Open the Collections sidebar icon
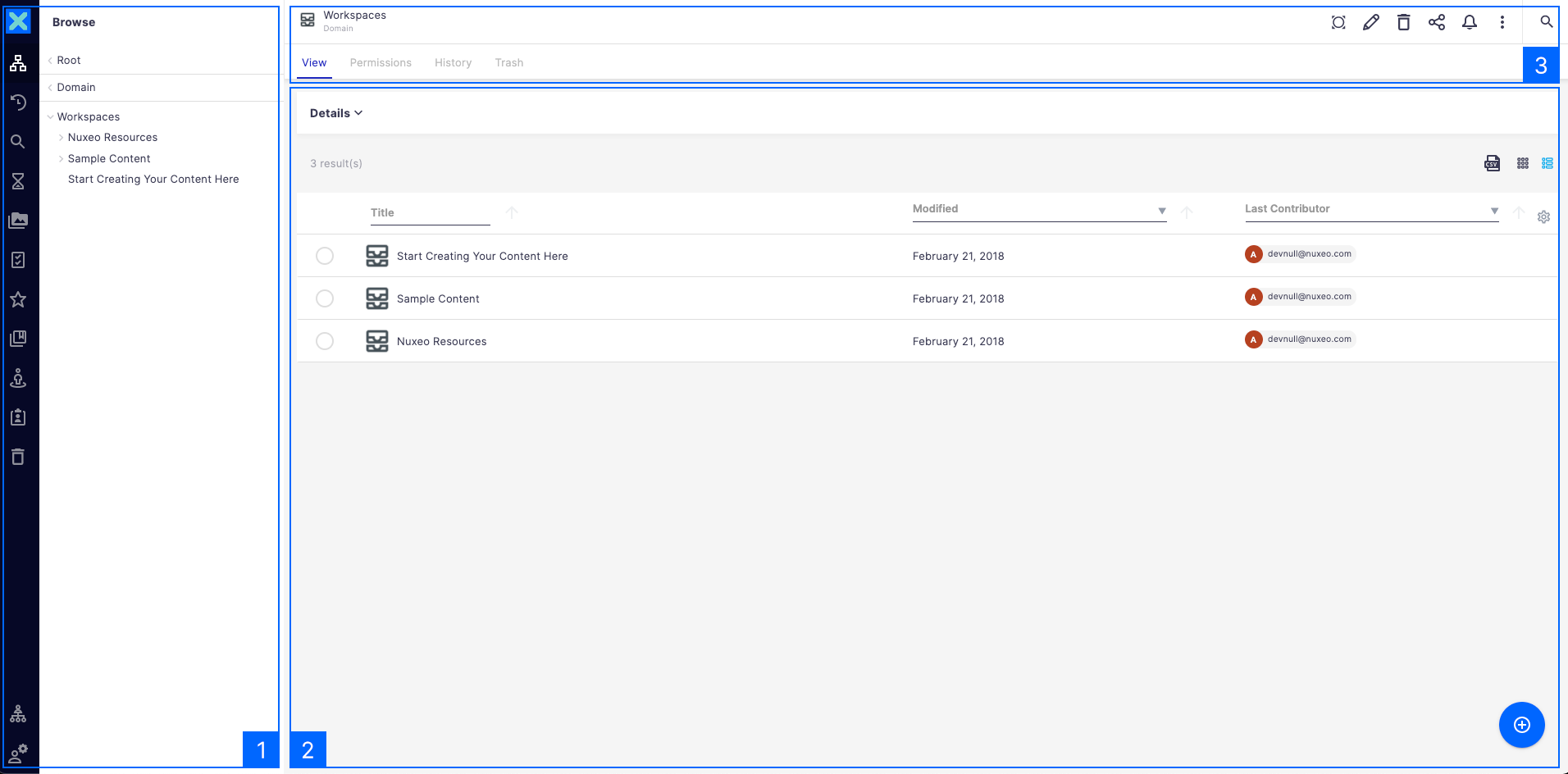Screen dimensions: 1568x774 point(18,339)
